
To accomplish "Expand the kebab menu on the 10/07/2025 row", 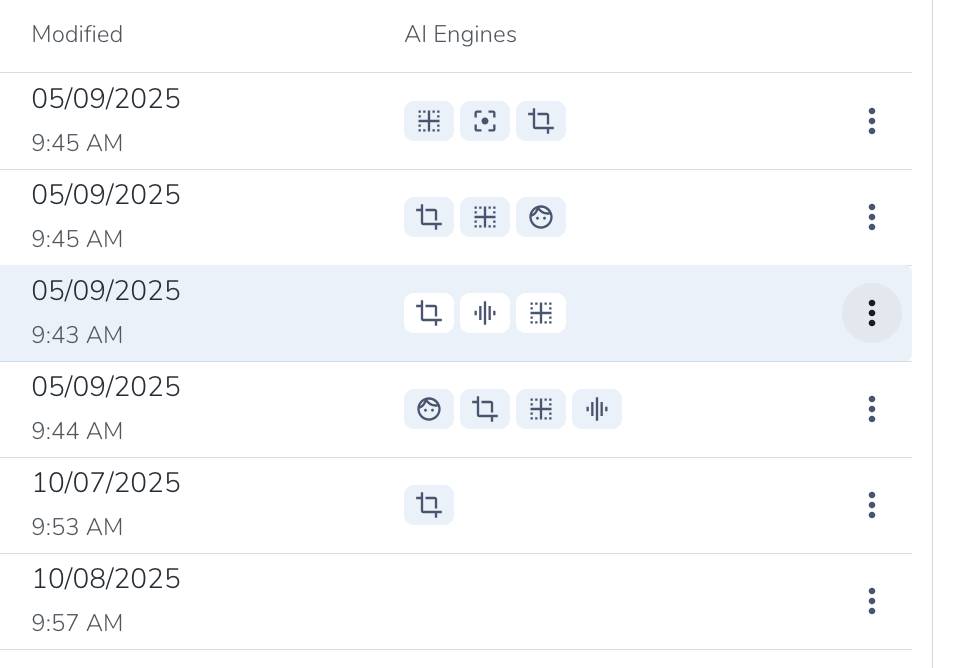I will 872,505.
